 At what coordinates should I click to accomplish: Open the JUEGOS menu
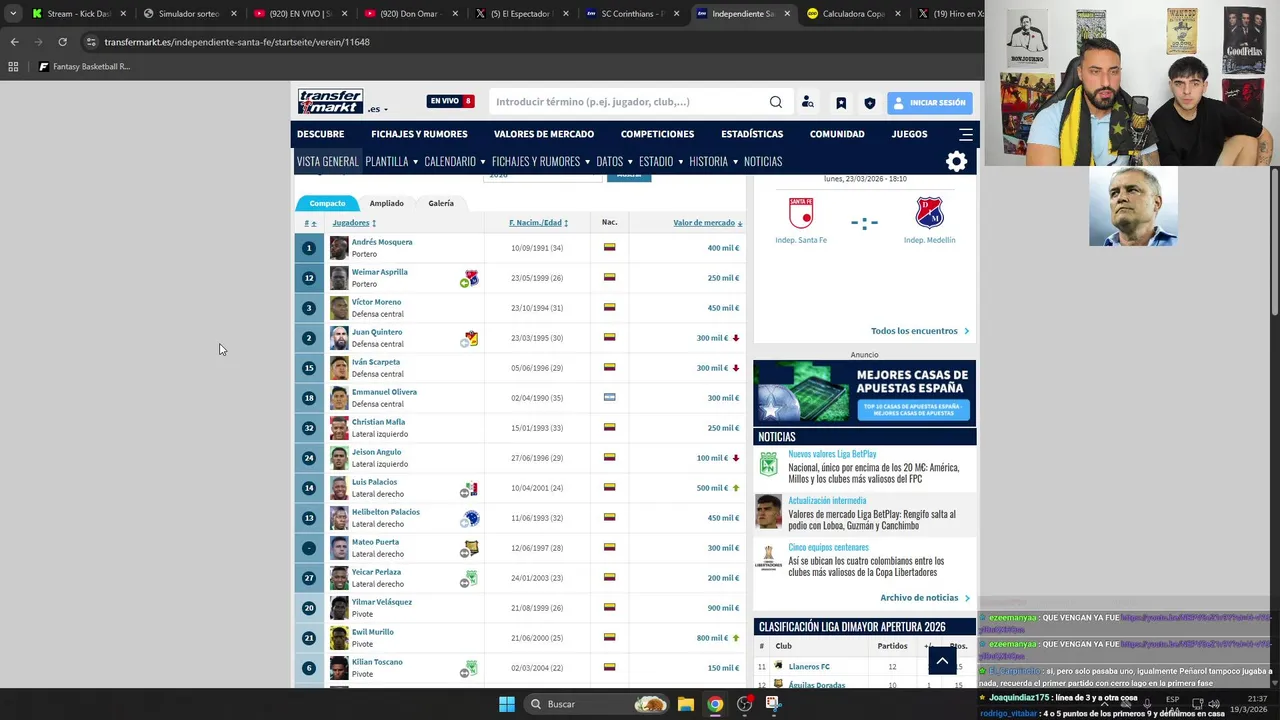tap(909, 134)
